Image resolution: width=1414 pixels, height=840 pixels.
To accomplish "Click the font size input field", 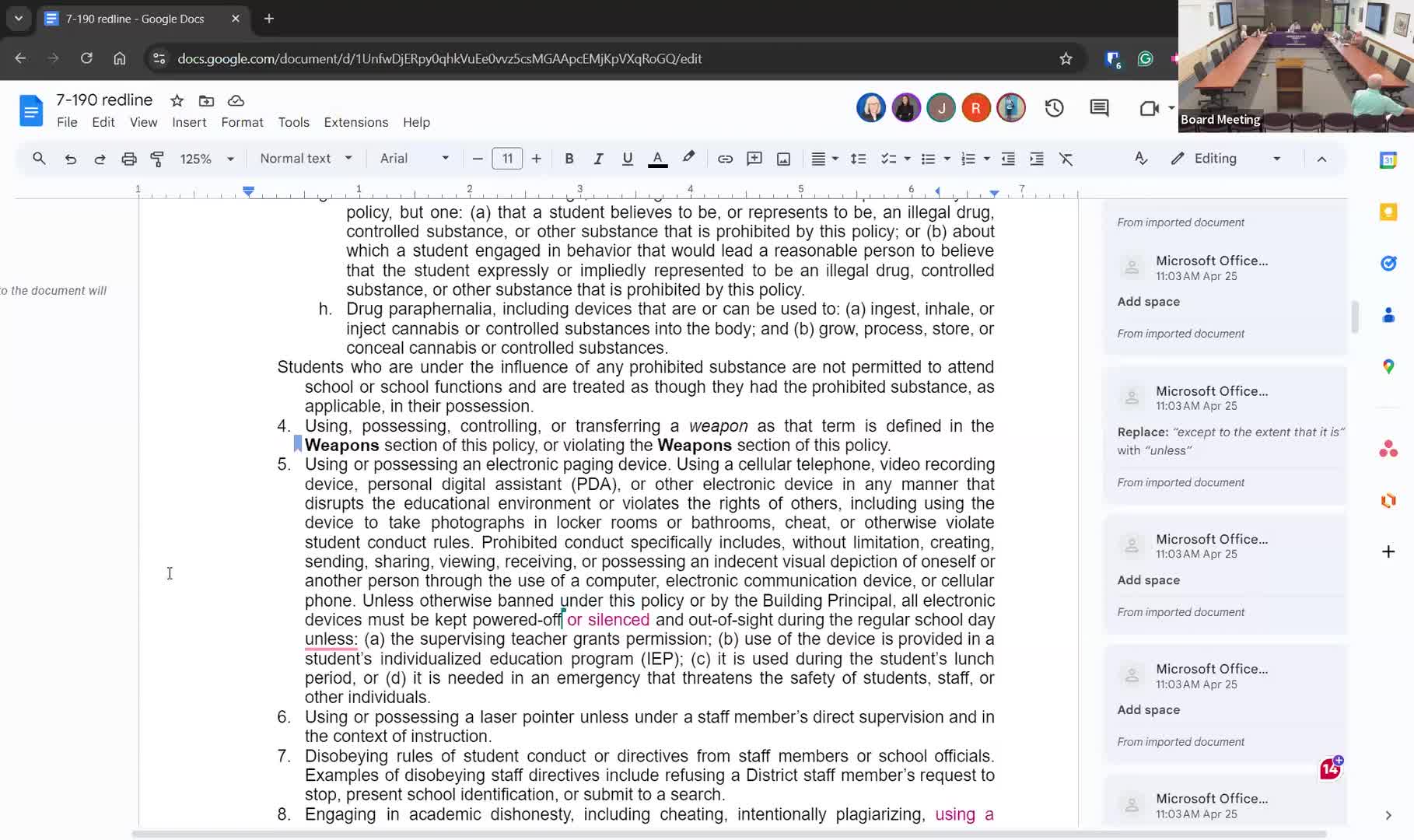I will coord(507,159).
